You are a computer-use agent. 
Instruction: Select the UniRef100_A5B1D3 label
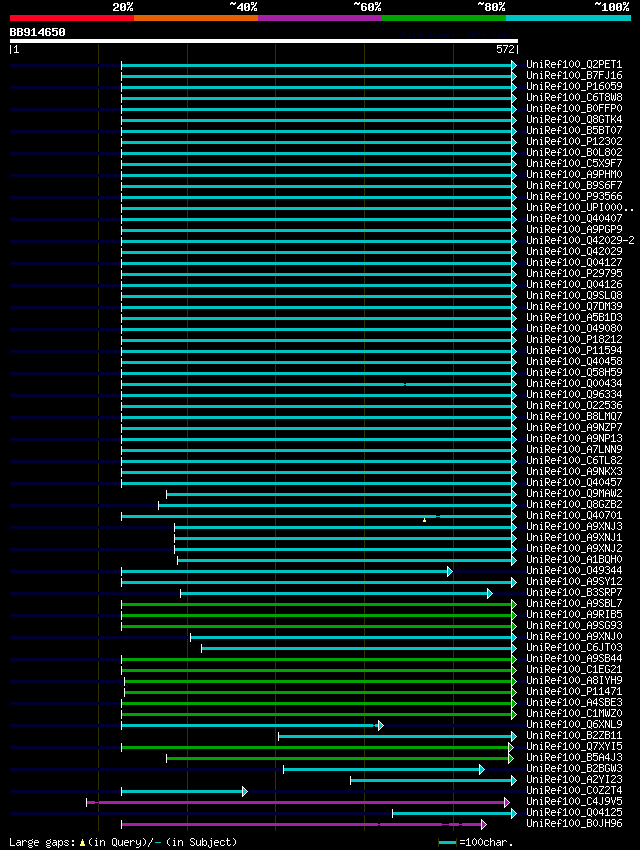[574, 317]
